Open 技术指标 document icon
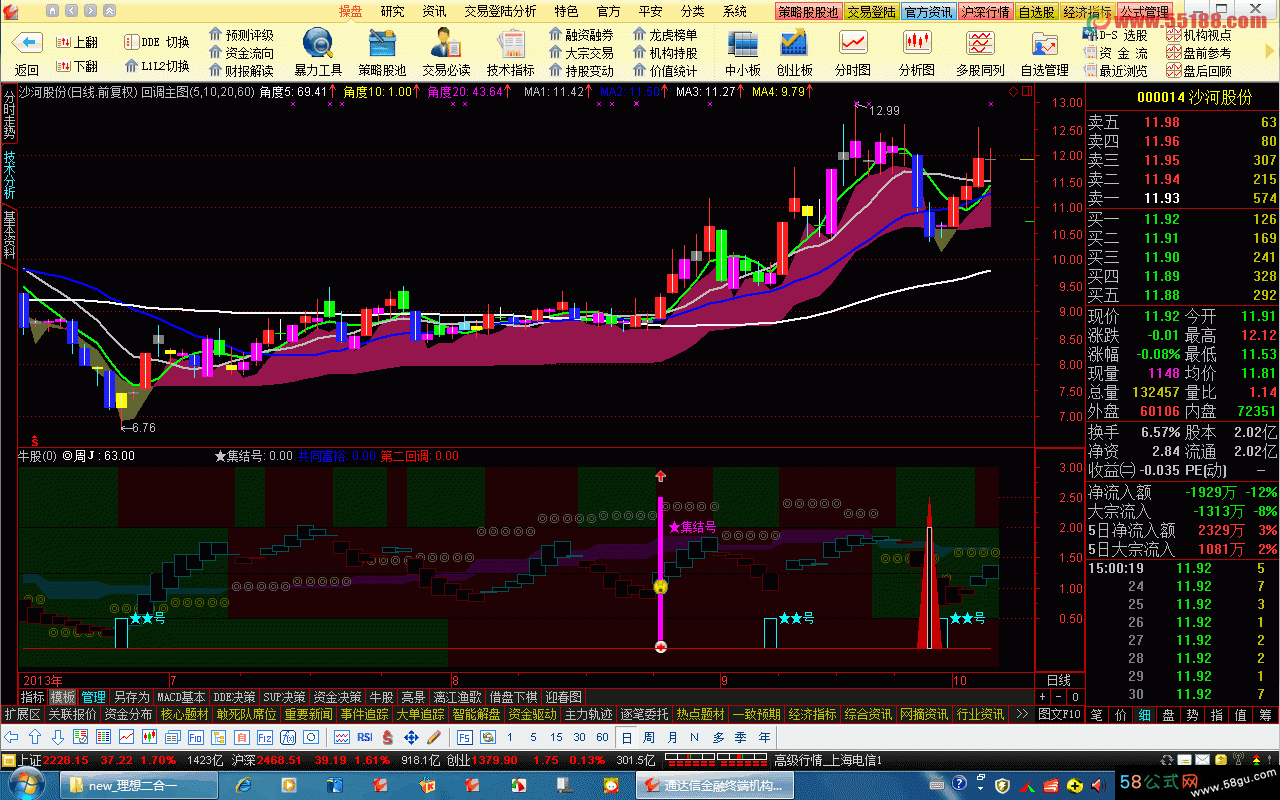Image resolution: width=1280 pixels, height=800 pixels. click(511, 44)
